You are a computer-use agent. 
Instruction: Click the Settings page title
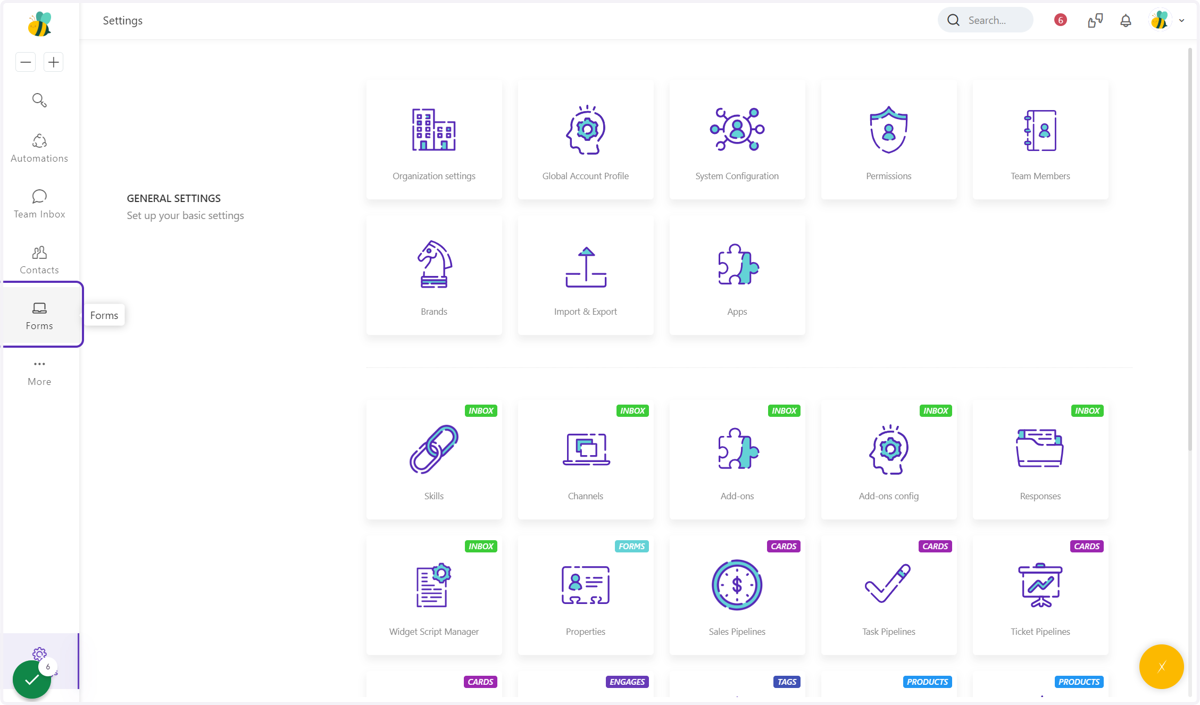123,20
